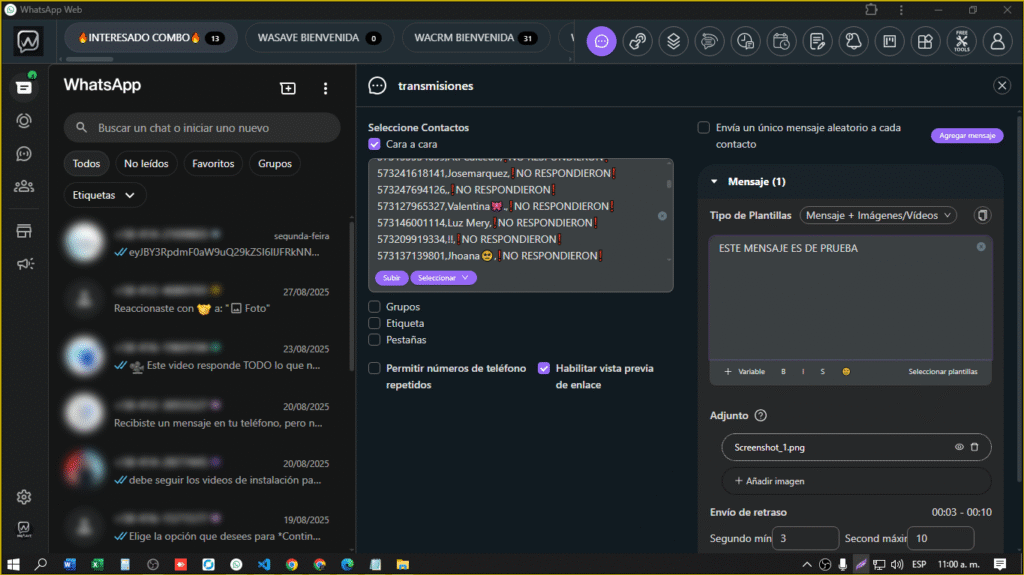Open WhatsApp settings gear in sidebar
This screenshot has height=575, width=1024.
point(23,497)
